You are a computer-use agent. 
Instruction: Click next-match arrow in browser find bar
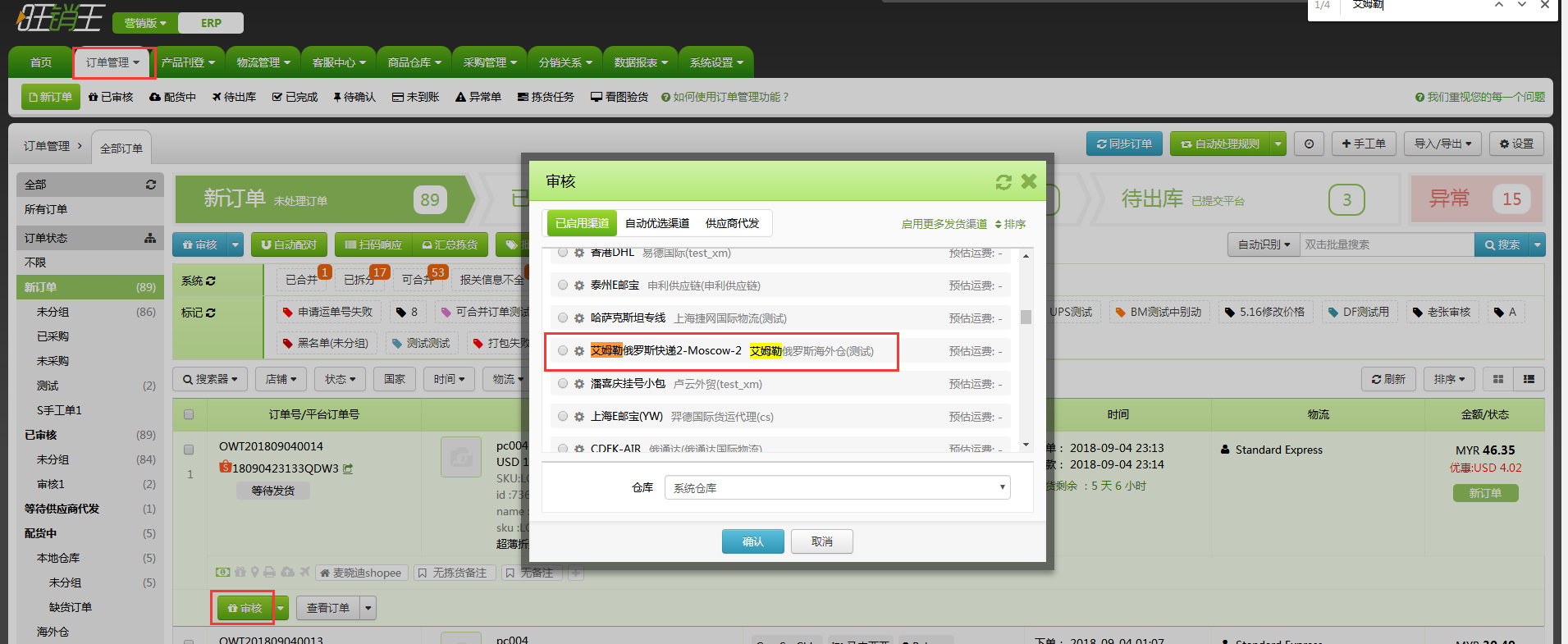click(x=1522, y=5)
